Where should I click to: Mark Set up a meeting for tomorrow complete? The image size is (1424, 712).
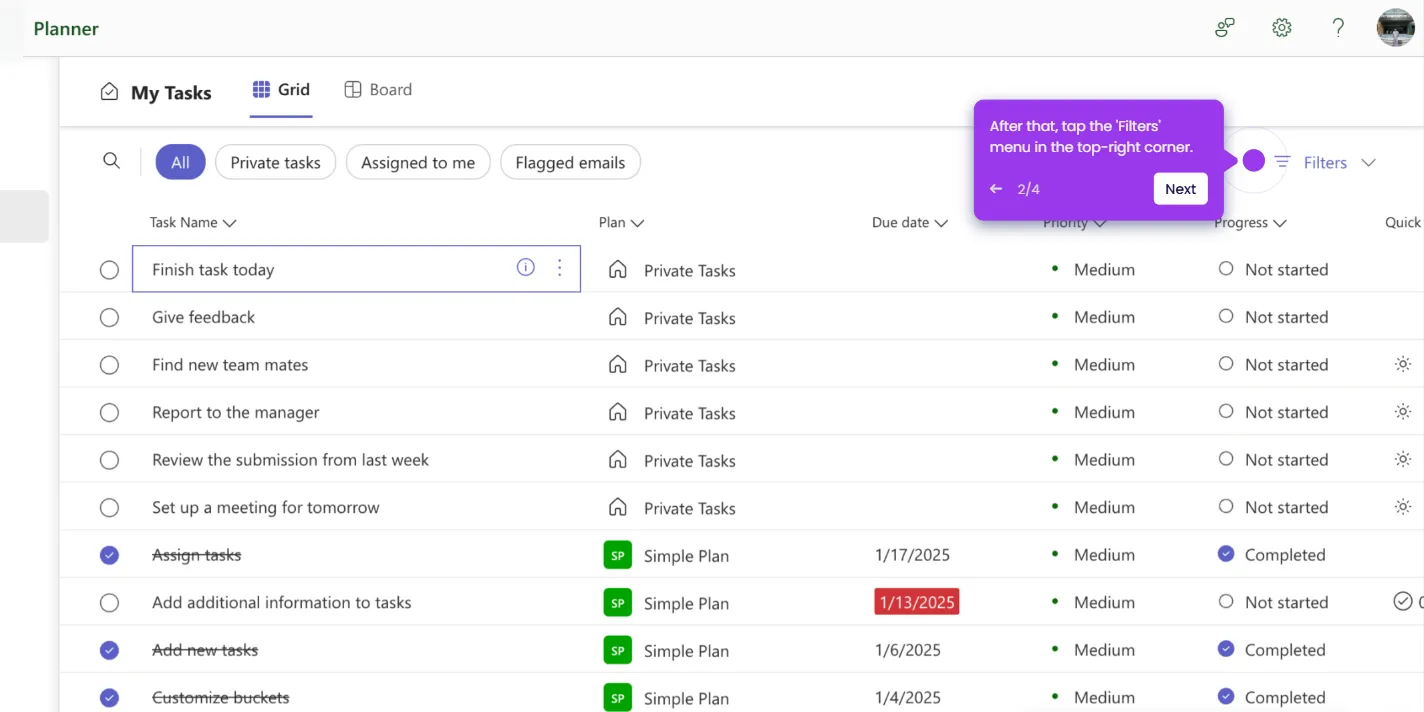(109, 508)
